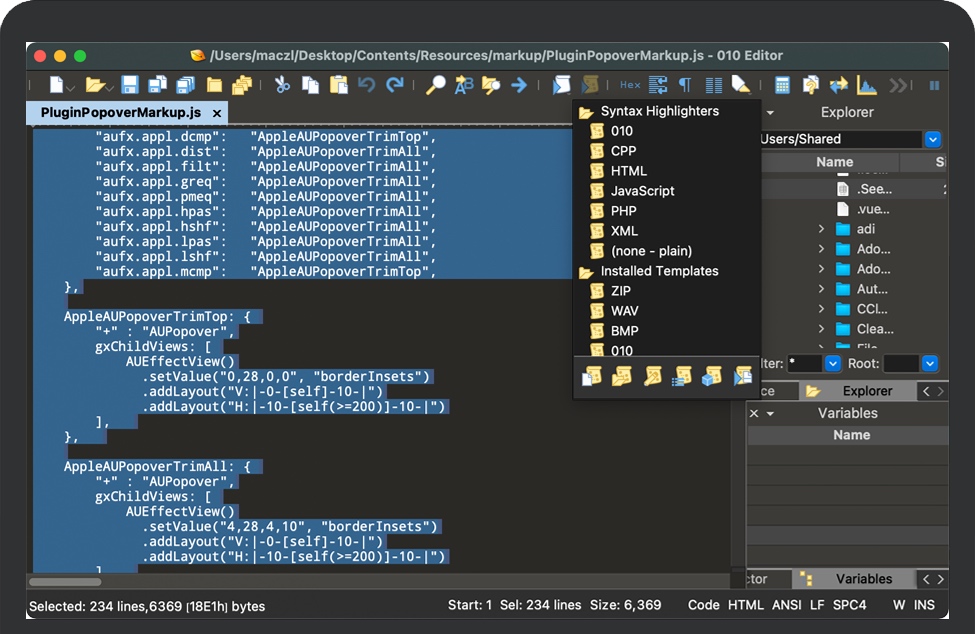Choose the ZIP installed template
The height and width of the screenshot is (634, 975).
tap(621, 291)
